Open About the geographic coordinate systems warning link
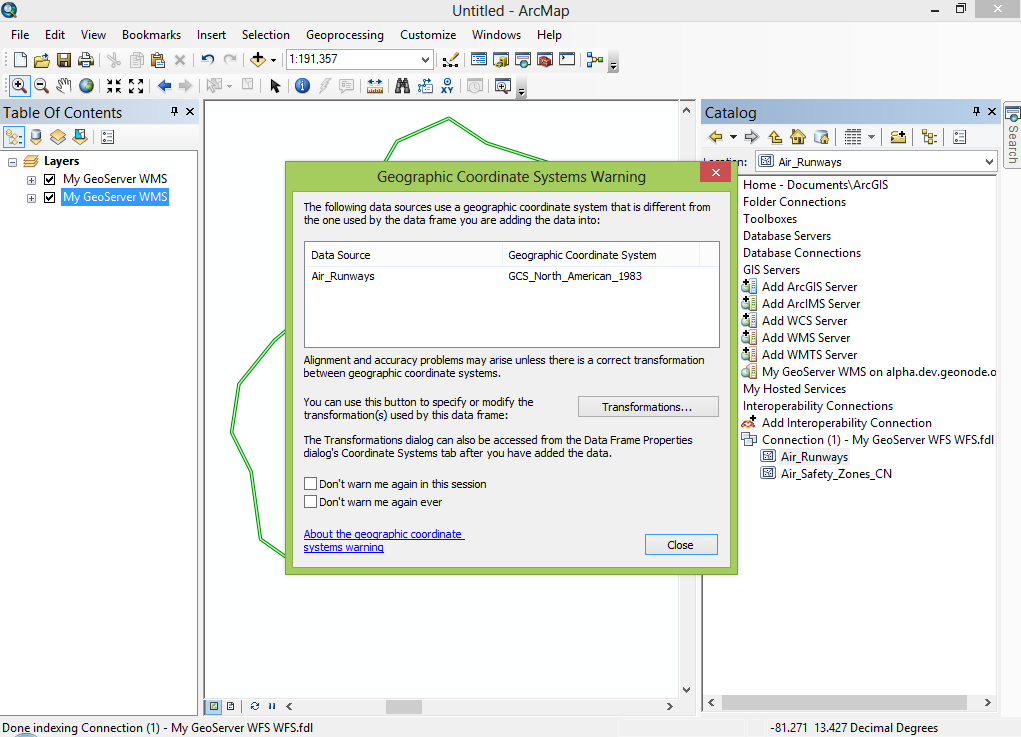The image size is (1021, 737). 384,540
